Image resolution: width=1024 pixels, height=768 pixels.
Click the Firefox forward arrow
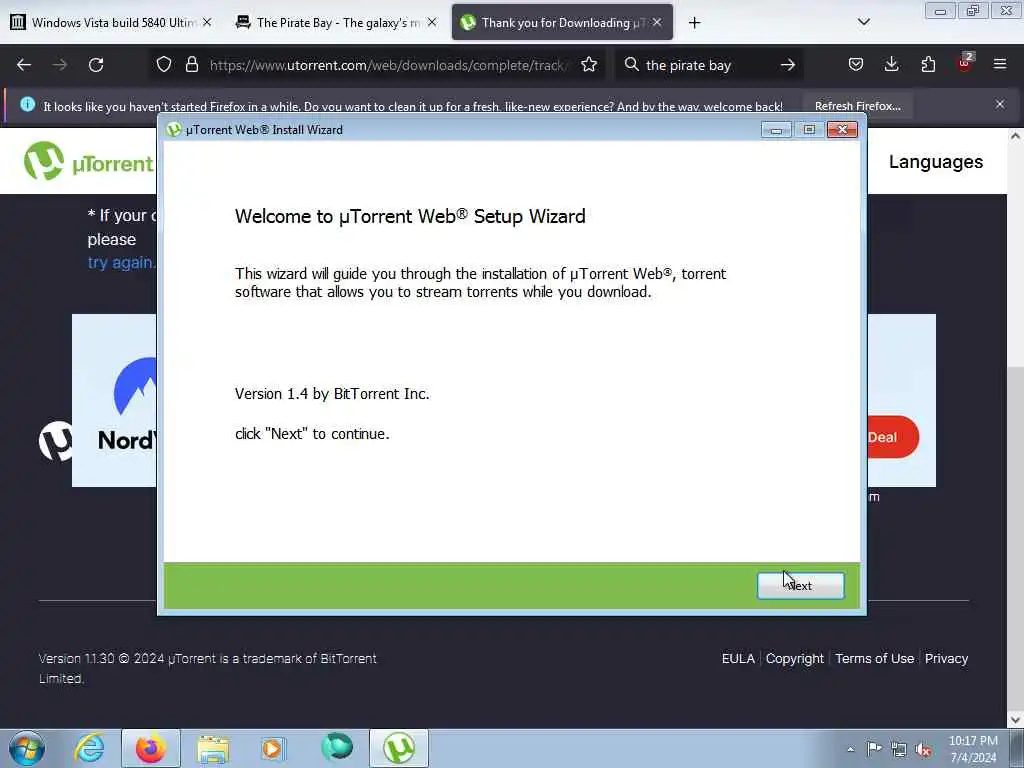[x=60, y=65]
